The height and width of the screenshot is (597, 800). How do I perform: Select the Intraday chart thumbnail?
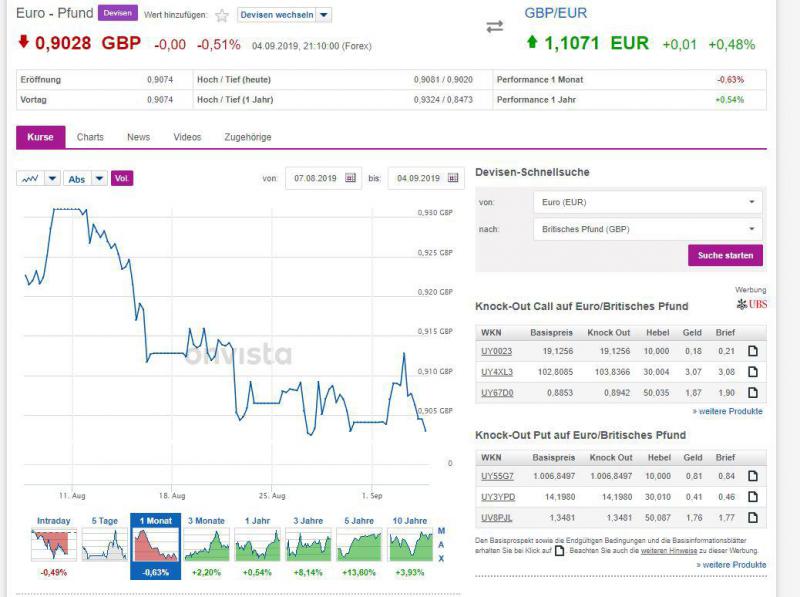coord(54,545)
